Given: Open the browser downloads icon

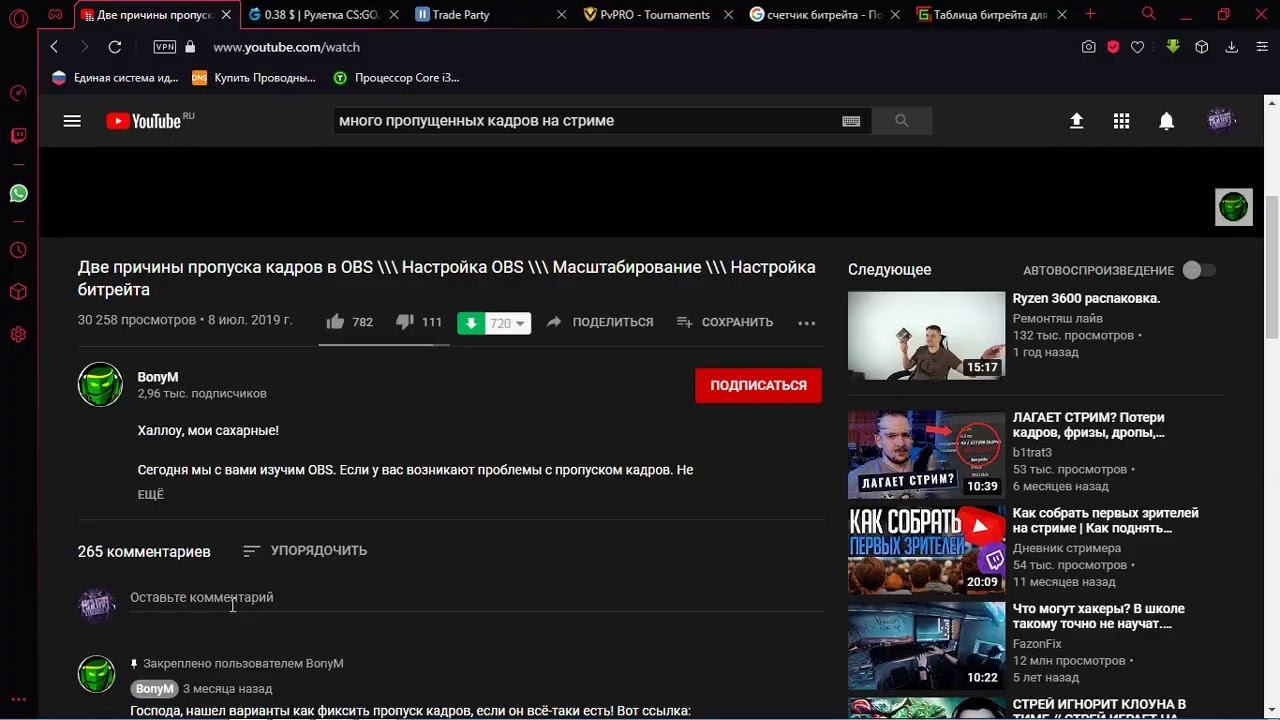Looking at the screenshot, I should click(1232, 47).
